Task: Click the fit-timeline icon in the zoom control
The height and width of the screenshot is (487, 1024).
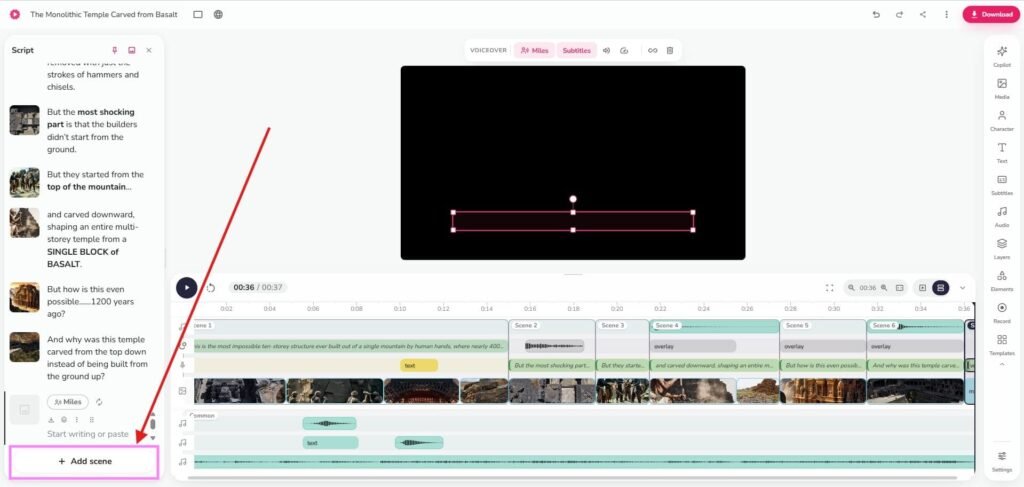Action: (x=899, y=287)
